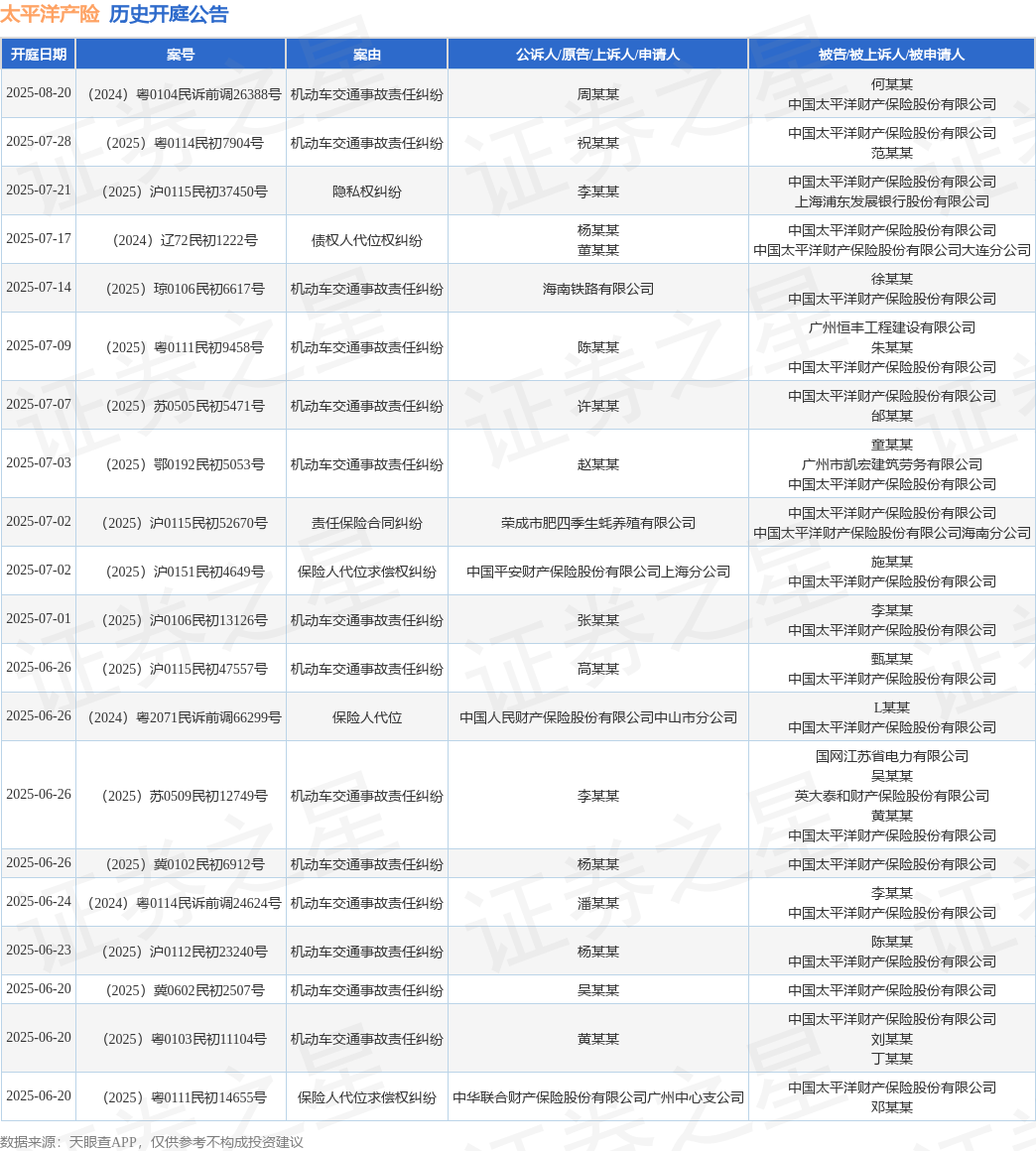The width and height of the screenshot is (1036, 1151).
Task: Select case number (2025)苏0505民初5471号
Action: pyautogui.click(x=184, y=406)
